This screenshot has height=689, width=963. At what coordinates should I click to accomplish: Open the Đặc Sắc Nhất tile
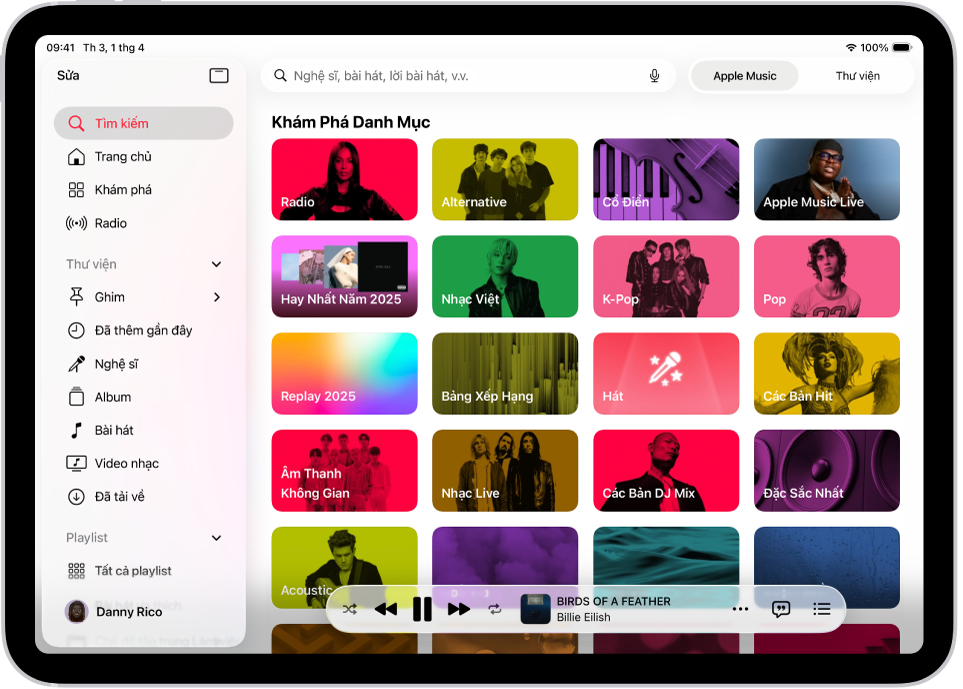(827, 470)
